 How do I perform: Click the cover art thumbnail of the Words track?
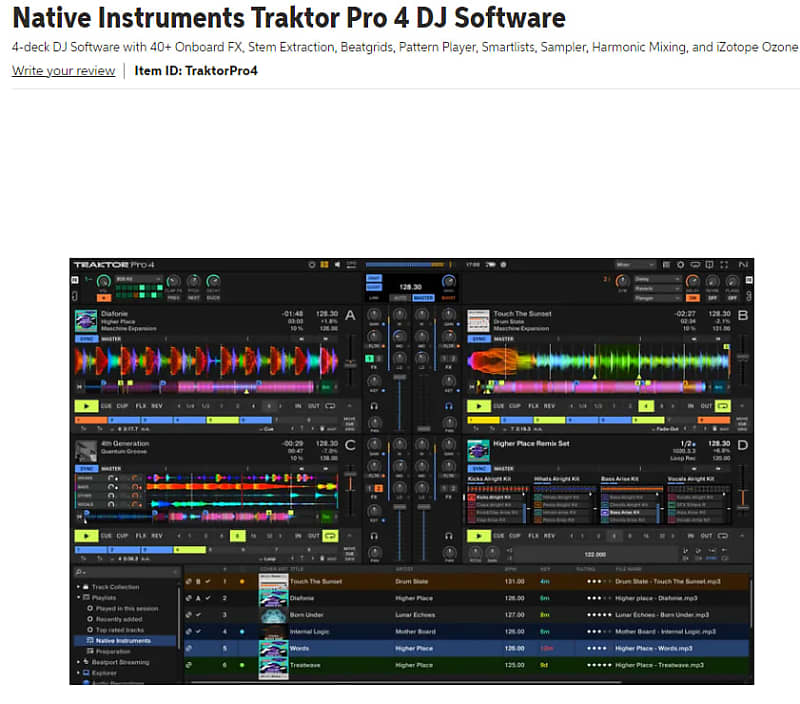pyautogui.click(x=274, y=648)
